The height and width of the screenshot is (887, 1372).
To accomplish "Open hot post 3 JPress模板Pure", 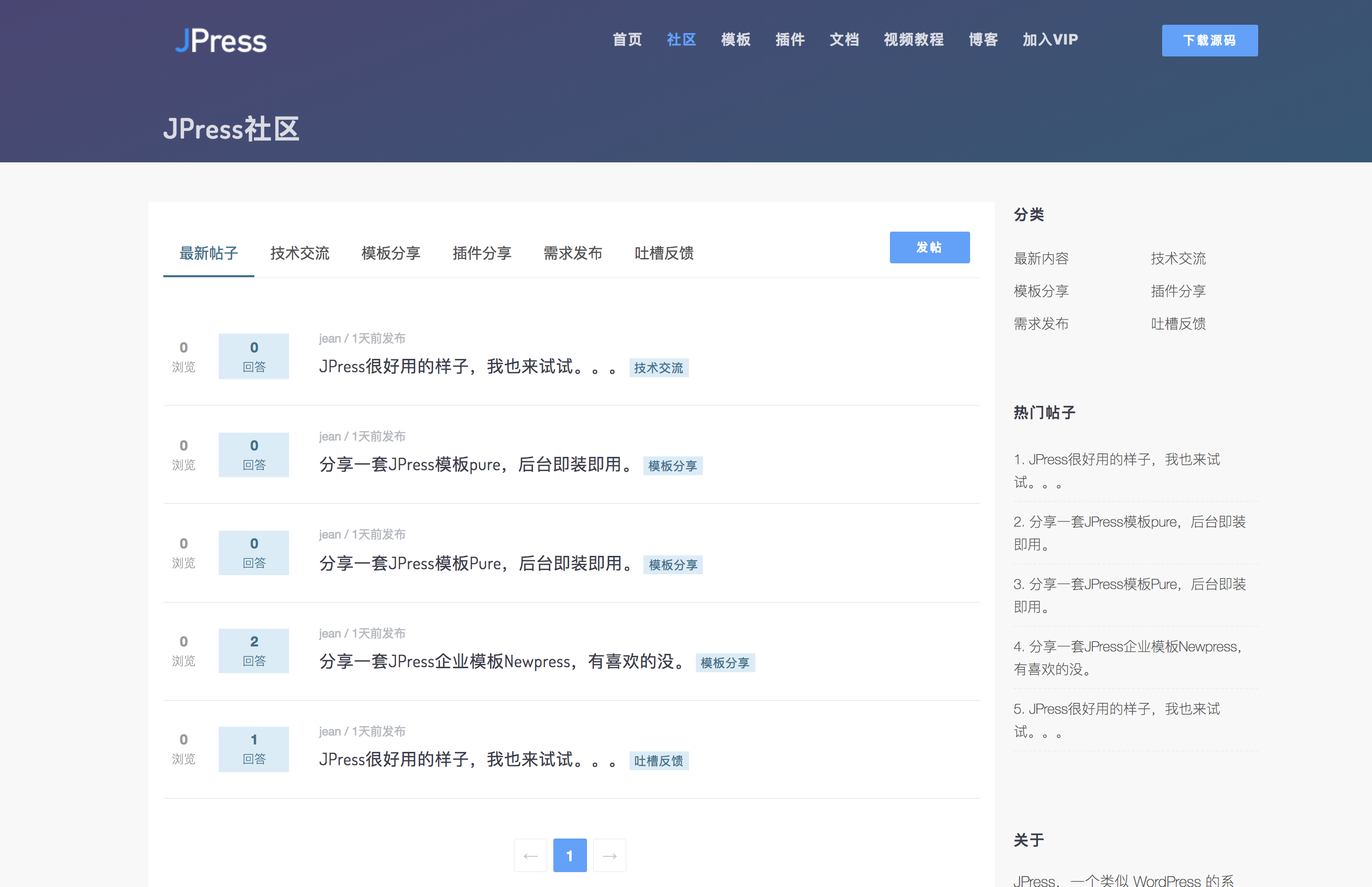I will [x=1129, y=595].
